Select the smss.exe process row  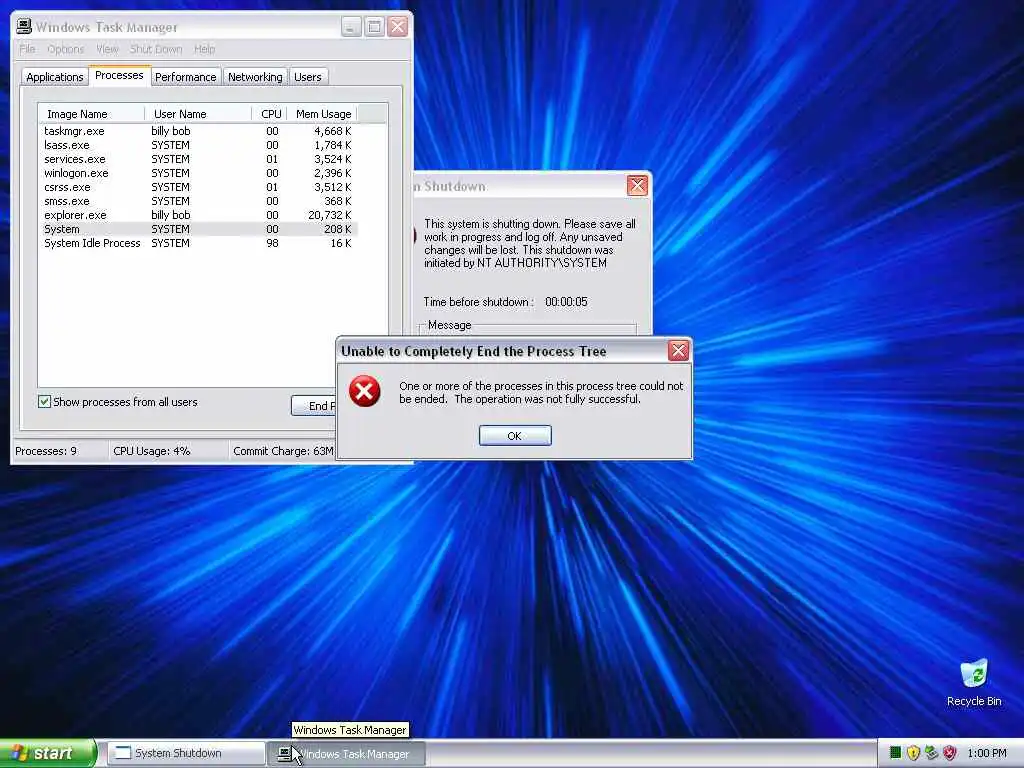[198, 201]
